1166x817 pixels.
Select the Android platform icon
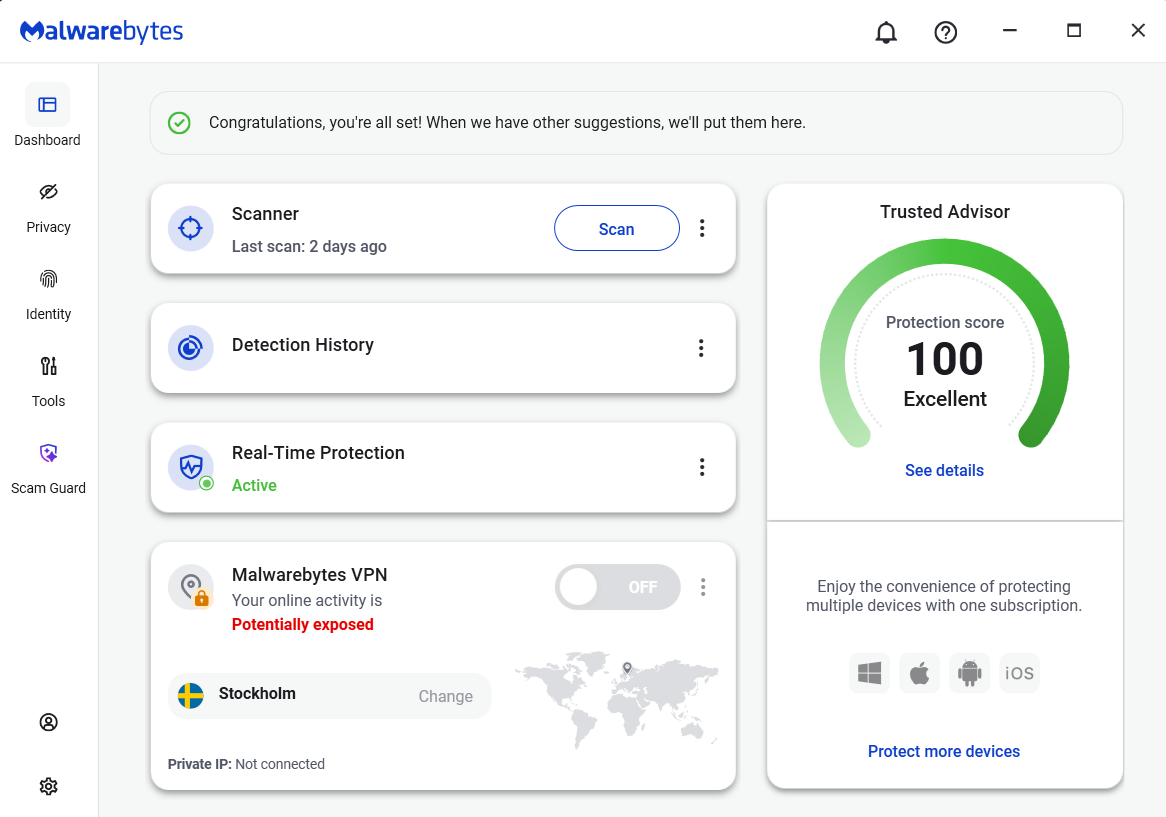[x=969, y=673]
